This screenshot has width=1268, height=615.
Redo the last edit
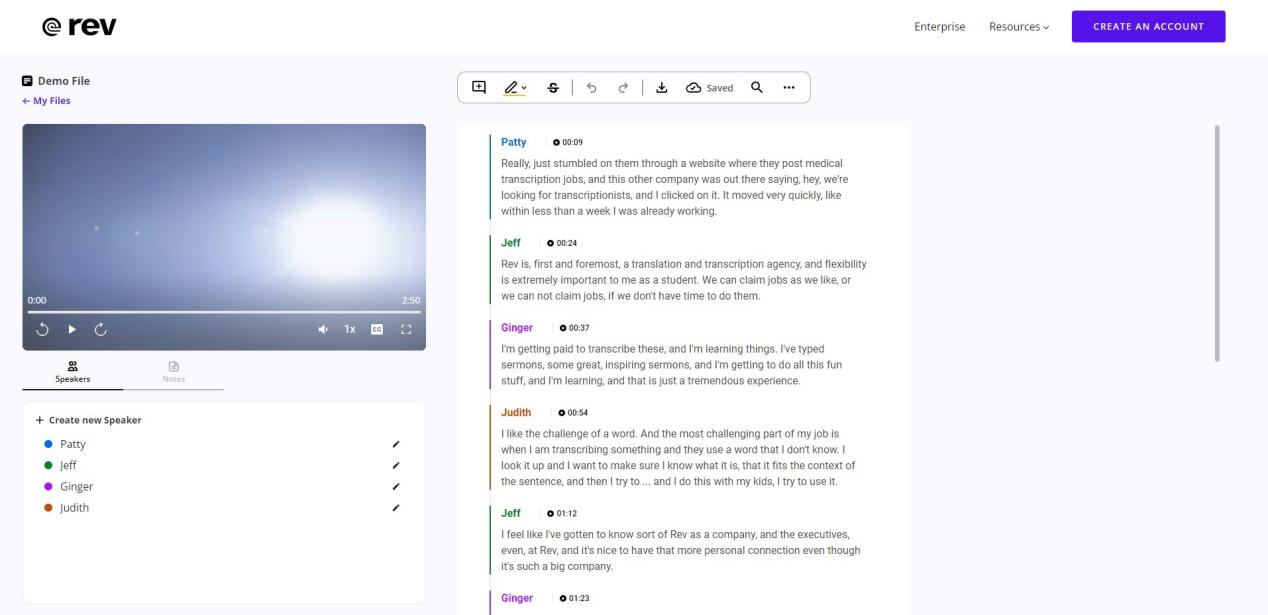click(623, 88)
